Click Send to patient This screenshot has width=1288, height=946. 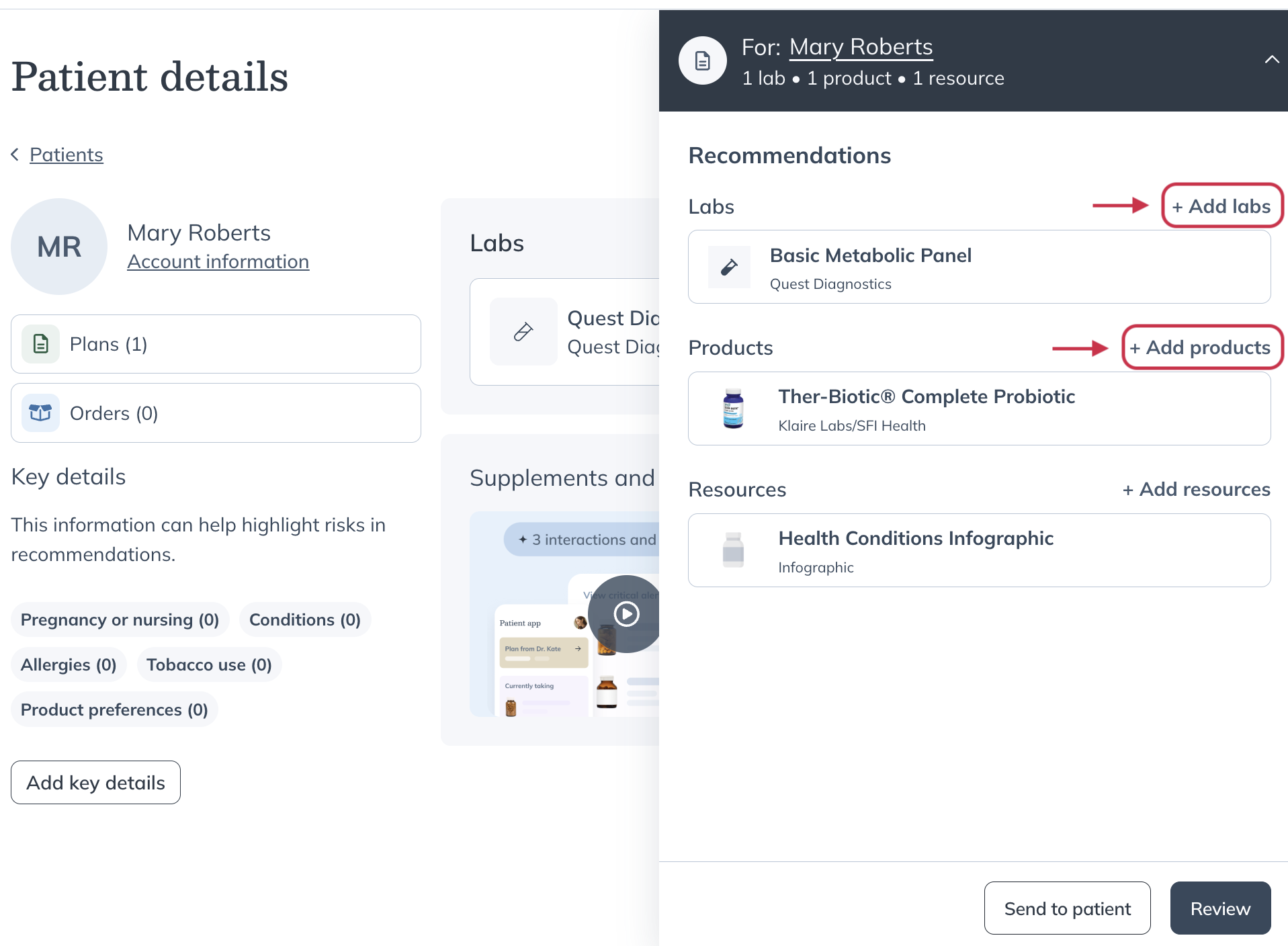(x=1066, y=908)
